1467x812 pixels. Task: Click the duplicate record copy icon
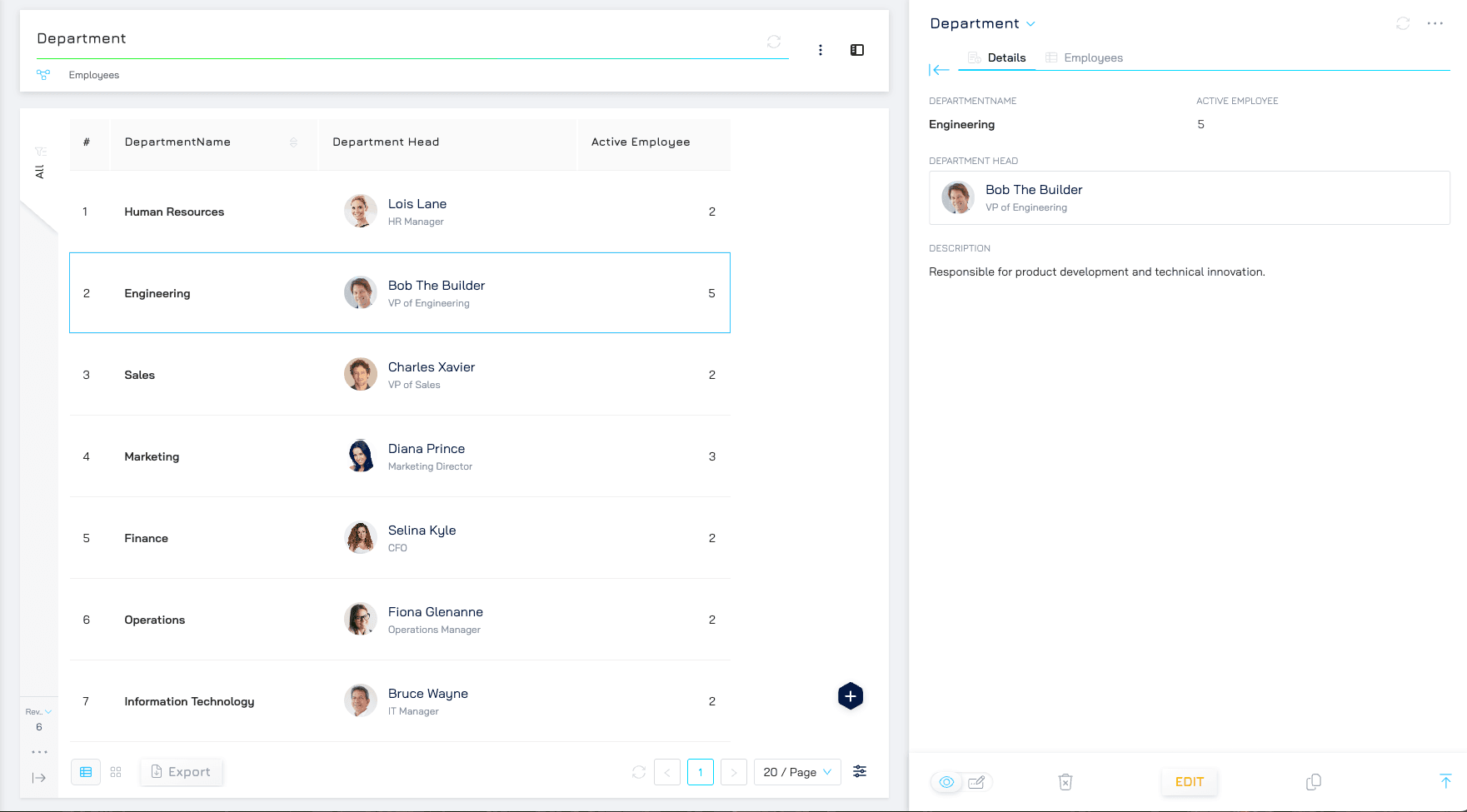pos(1313,782)
